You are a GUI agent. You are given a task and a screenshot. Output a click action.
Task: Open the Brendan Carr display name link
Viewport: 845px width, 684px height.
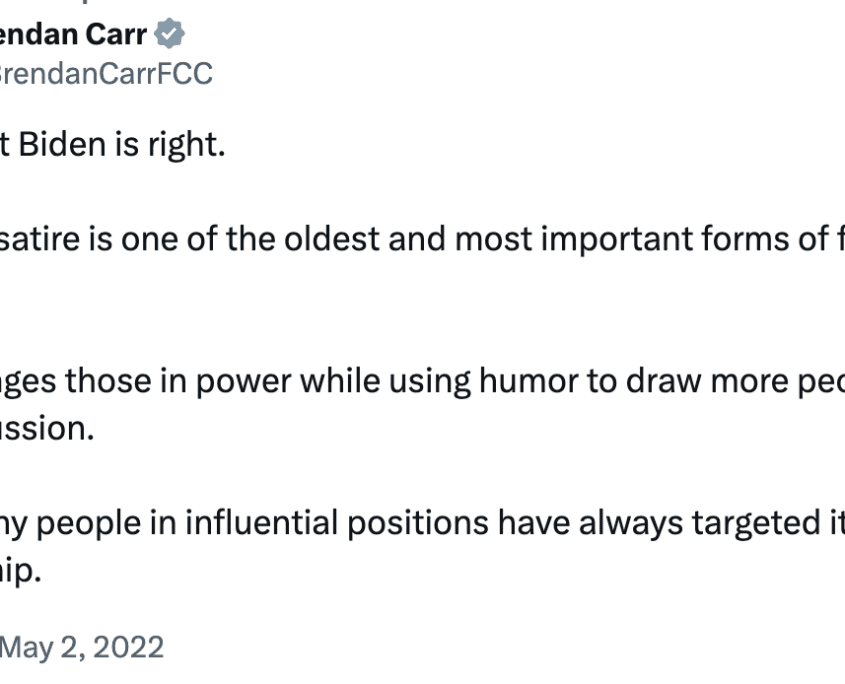[73, 35]
